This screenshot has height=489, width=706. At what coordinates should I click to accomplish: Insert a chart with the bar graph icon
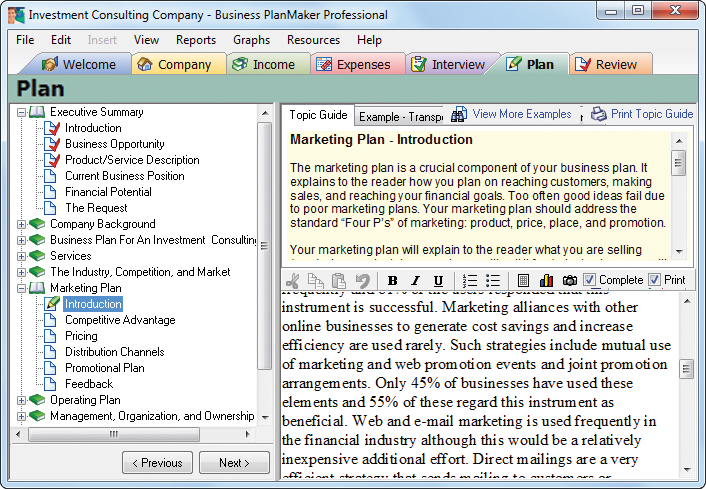click(x=546, y=281)
